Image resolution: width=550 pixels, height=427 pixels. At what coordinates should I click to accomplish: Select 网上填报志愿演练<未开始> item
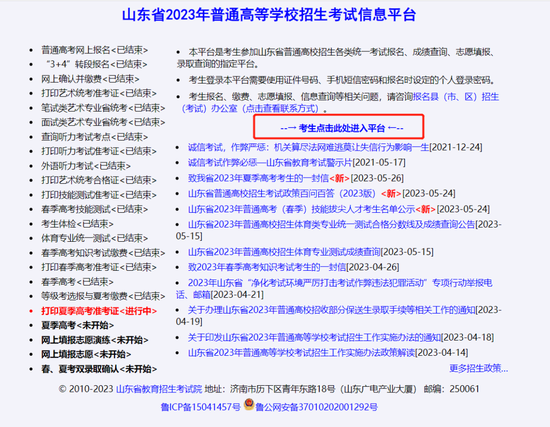pyautogui.click(x=95, y=340)
